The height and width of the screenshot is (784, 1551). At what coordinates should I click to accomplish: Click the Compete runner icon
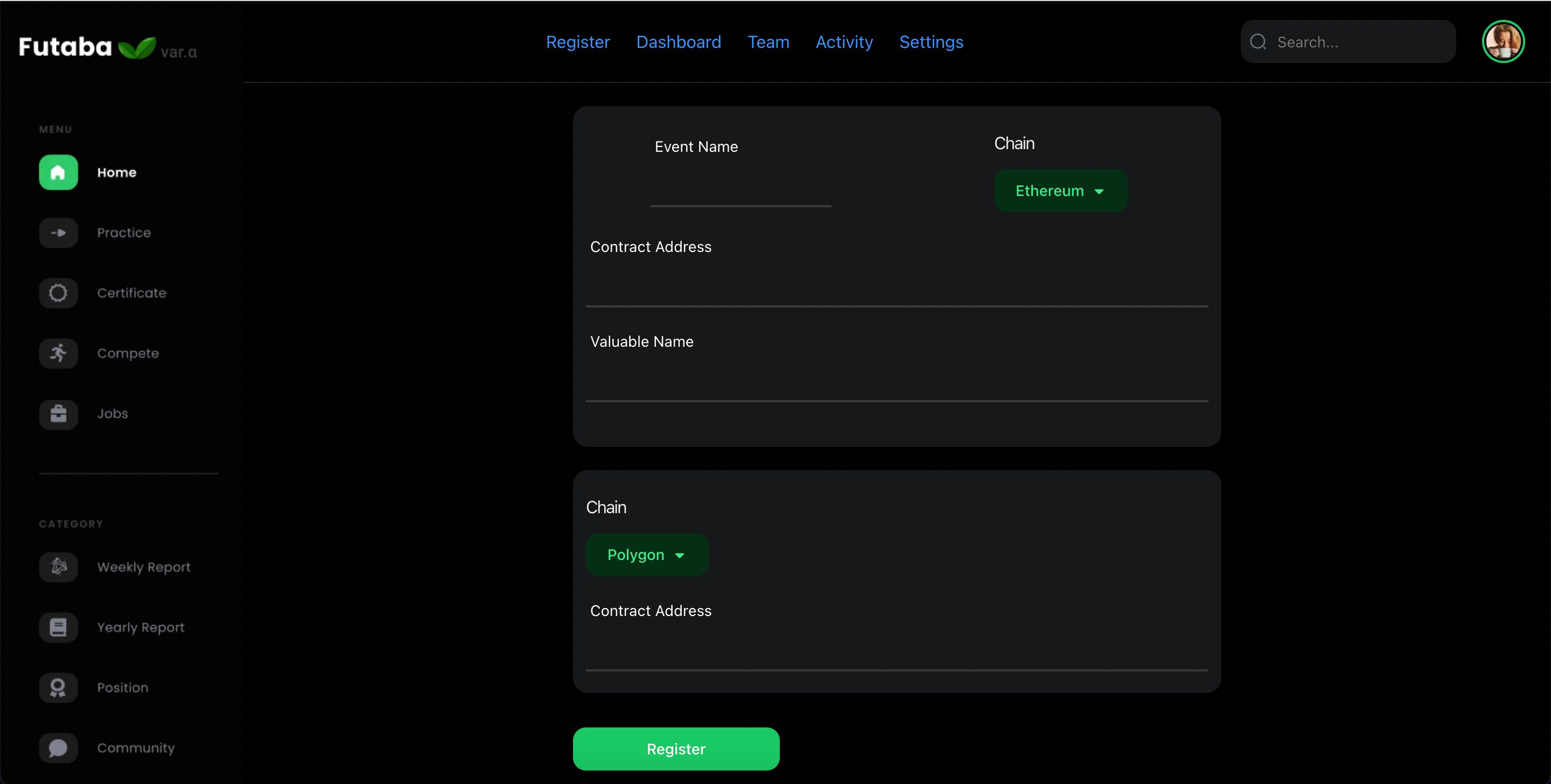58,353
